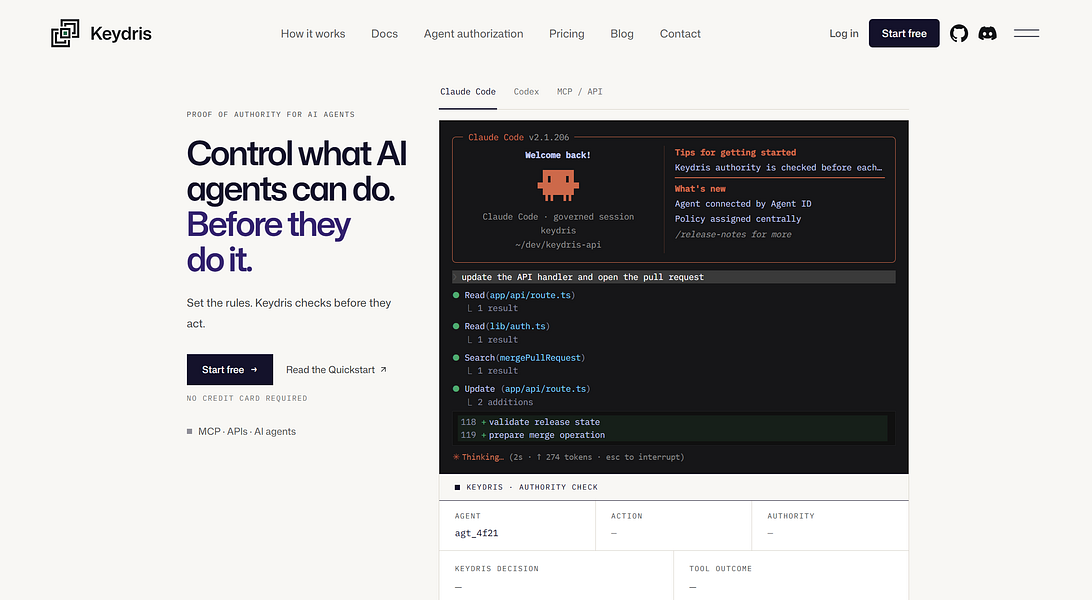
Task: Click the Thinking… status line
Action: [x=568, y=457]
